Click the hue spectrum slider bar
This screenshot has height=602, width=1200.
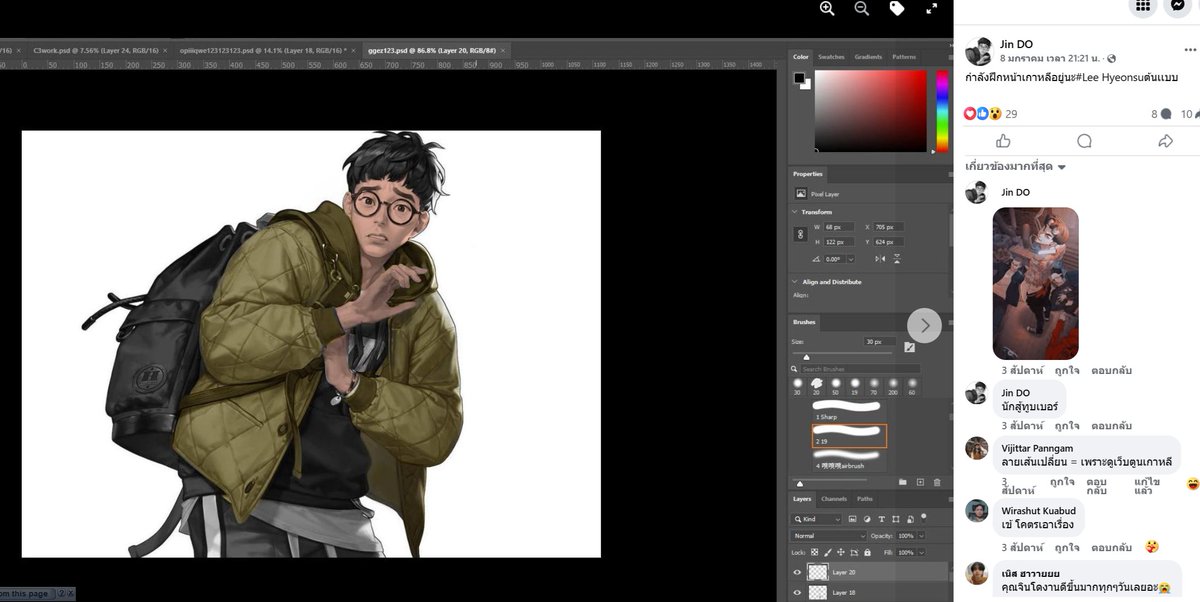tap(942, 111)
